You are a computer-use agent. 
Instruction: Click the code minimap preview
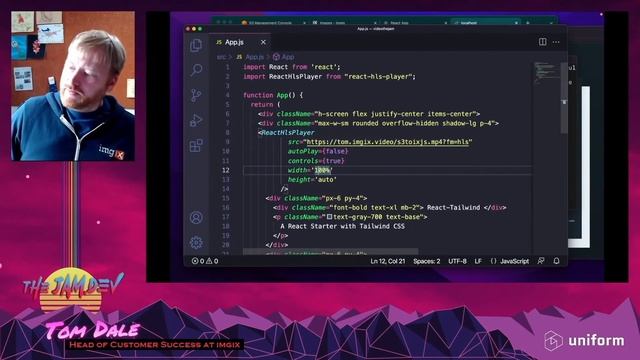tap(546, 72)
